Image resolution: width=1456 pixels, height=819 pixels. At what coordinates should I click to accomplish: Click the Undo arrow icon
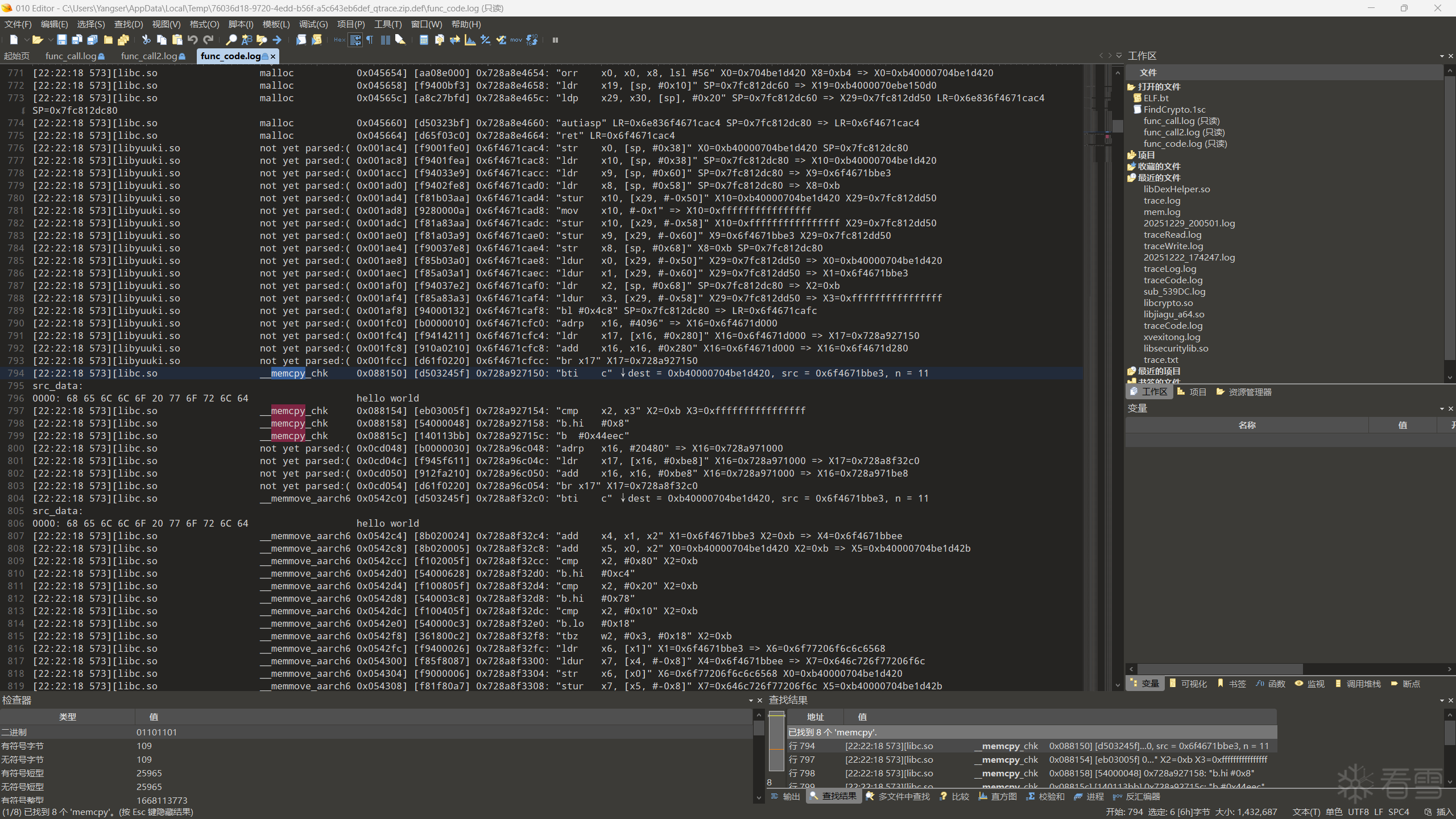(193, 40)
